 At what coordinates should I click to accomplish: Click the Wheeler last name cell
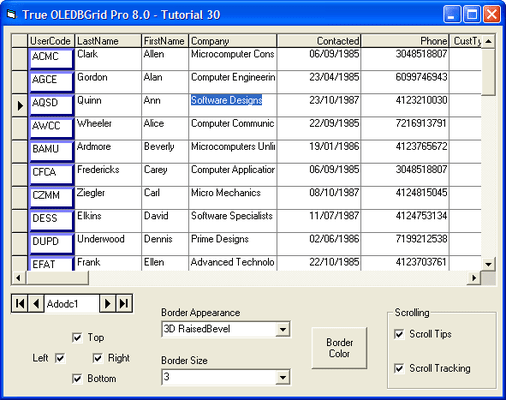[x=108, y=128]
